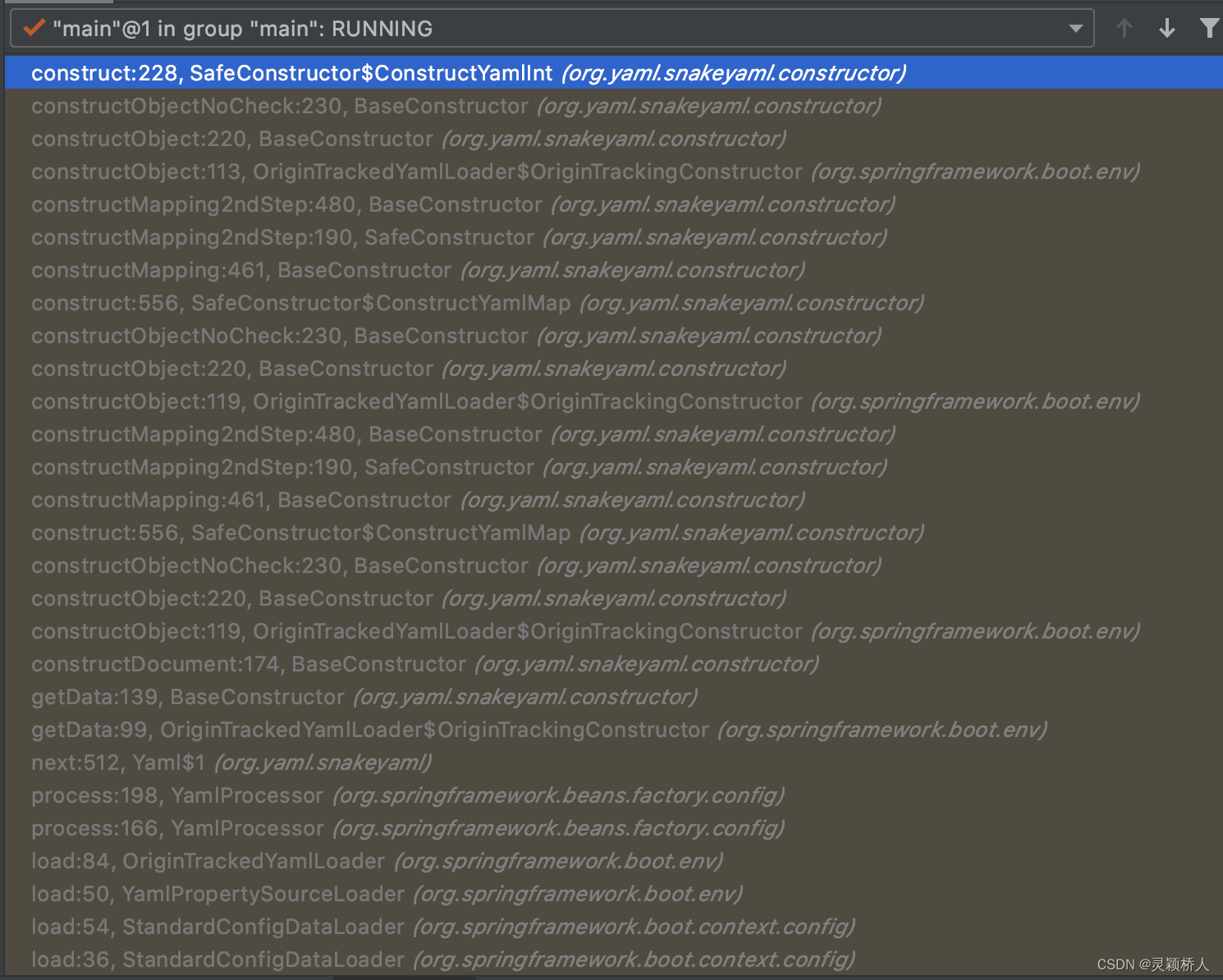Click the step up to previous frame arrow

(1124, 27)
